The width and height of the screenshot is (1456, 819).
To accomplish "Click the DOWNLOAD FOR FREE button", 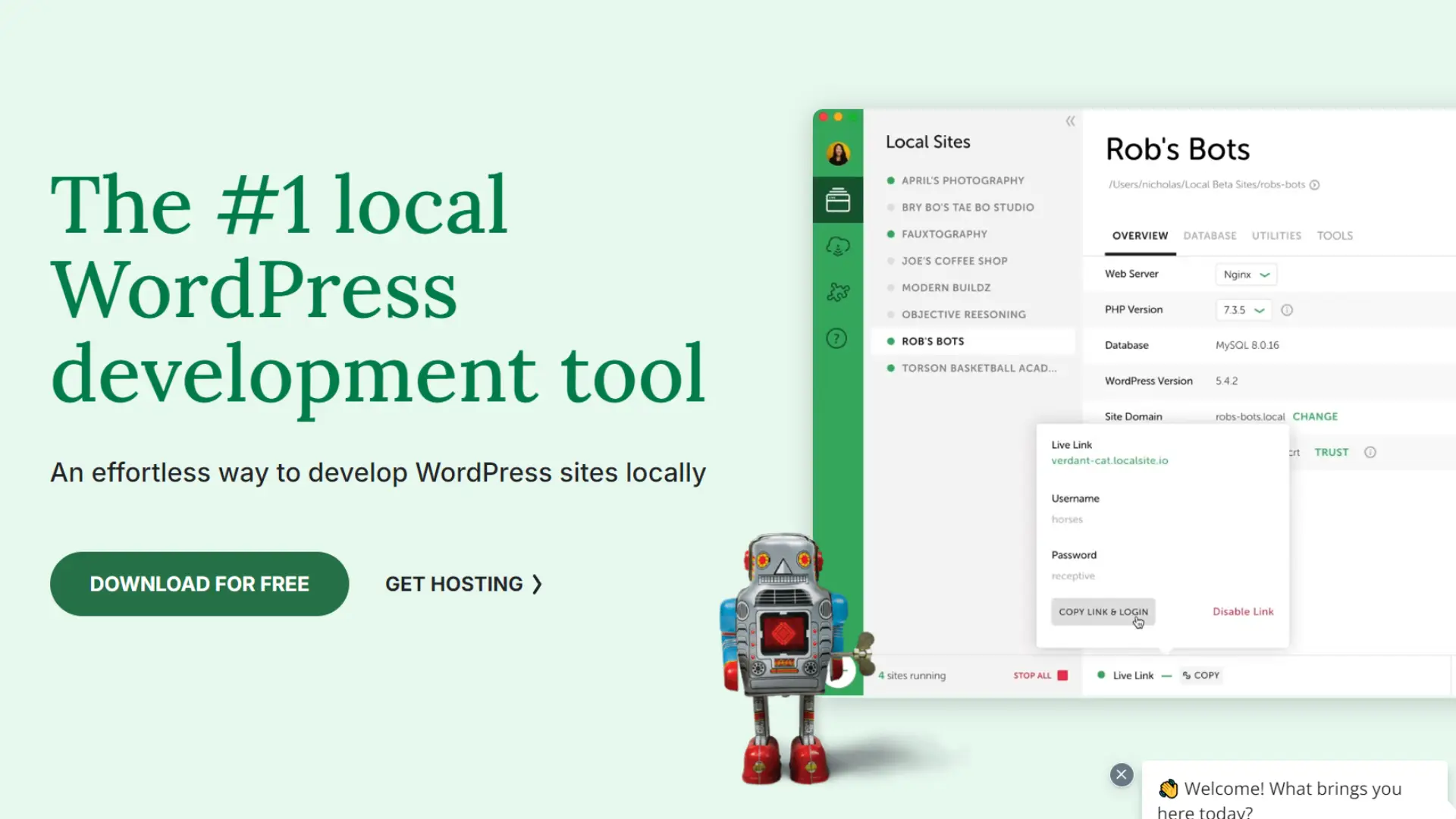I will coord(199,583).
